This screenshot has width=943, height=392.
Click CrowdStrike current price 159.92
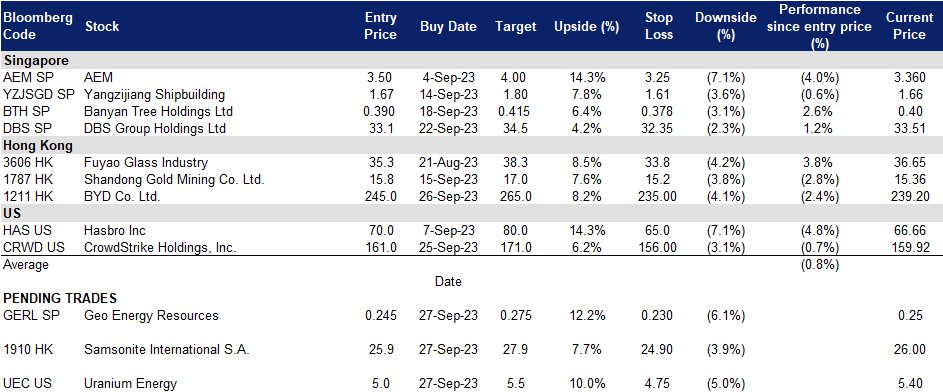pos(912,247)
